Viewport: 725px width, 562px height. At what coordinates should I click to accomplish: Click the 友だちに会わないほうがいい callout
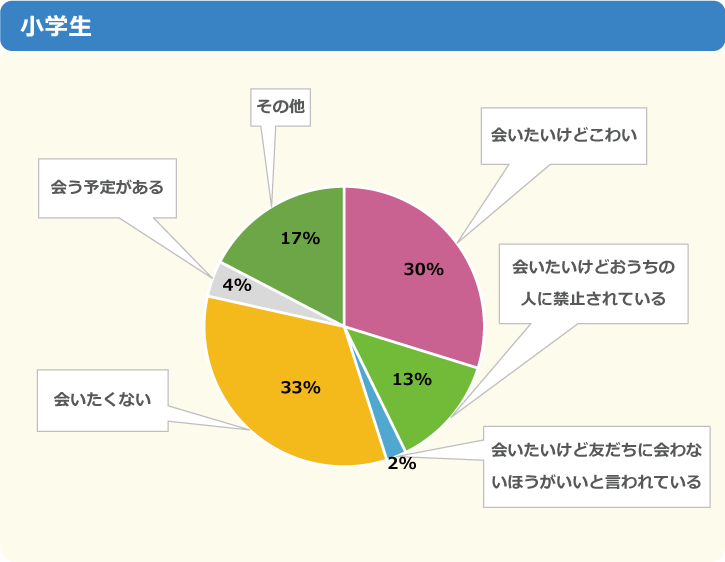pyautogui.click(x=596, y=466)
